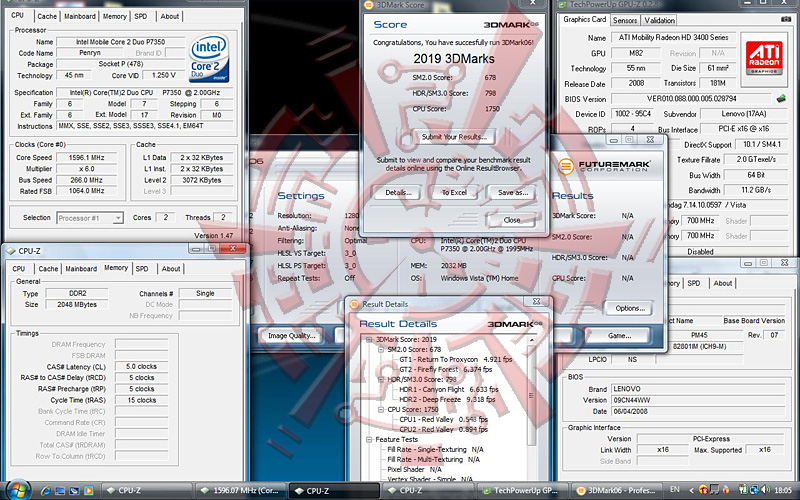Switch to 3DMark06 taskbar button
This screenshot has height=500, width=800.
[x=616, y=491]
